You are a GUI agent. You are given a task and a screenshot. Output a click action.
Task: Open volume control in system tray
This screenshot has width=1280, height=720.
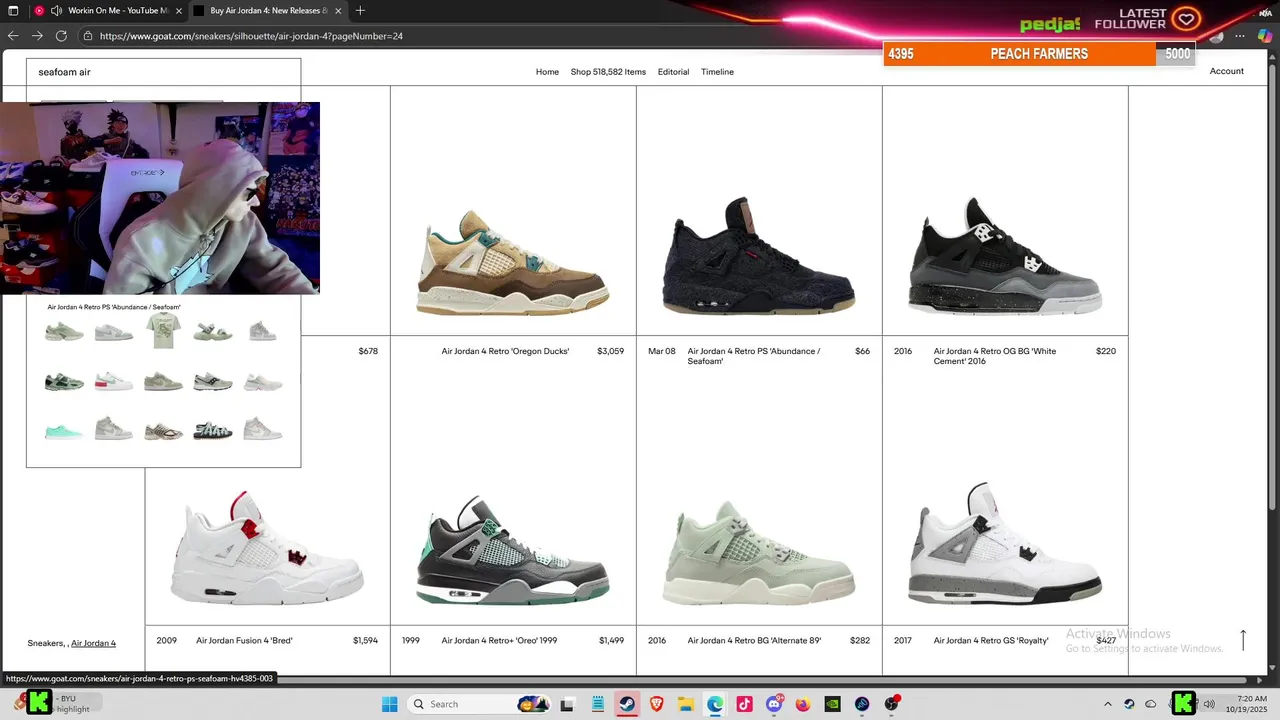point(1209,704)
